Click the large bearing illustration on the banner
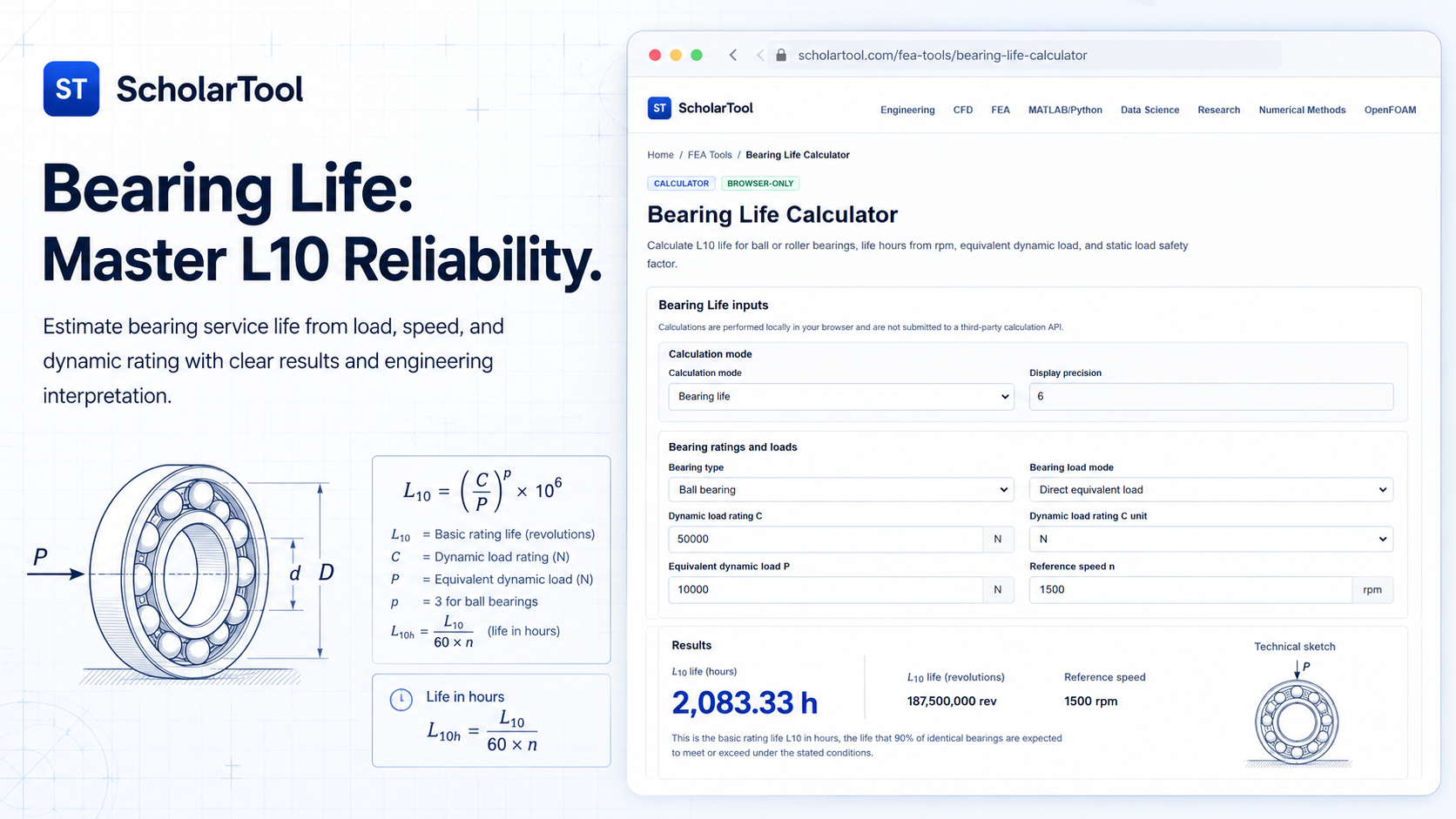The width and height of the screenshot is (1456, 819). pos(179,571)
